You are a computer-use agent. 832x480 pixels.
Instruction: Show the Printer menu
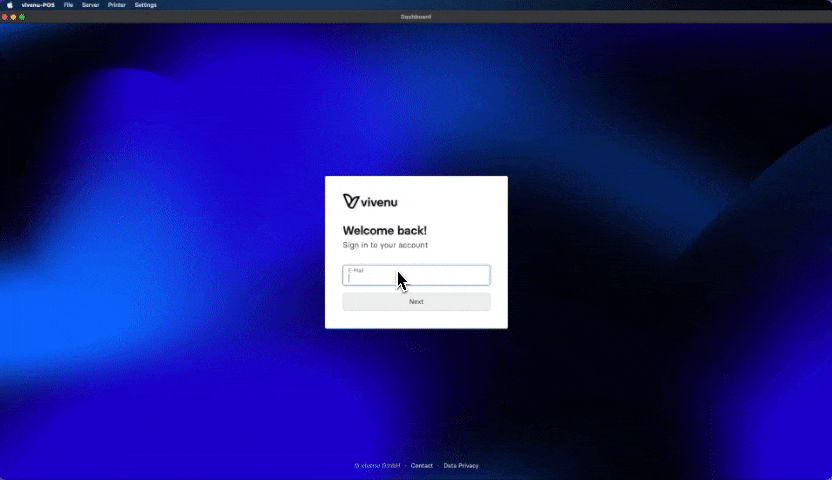point(117,5)
